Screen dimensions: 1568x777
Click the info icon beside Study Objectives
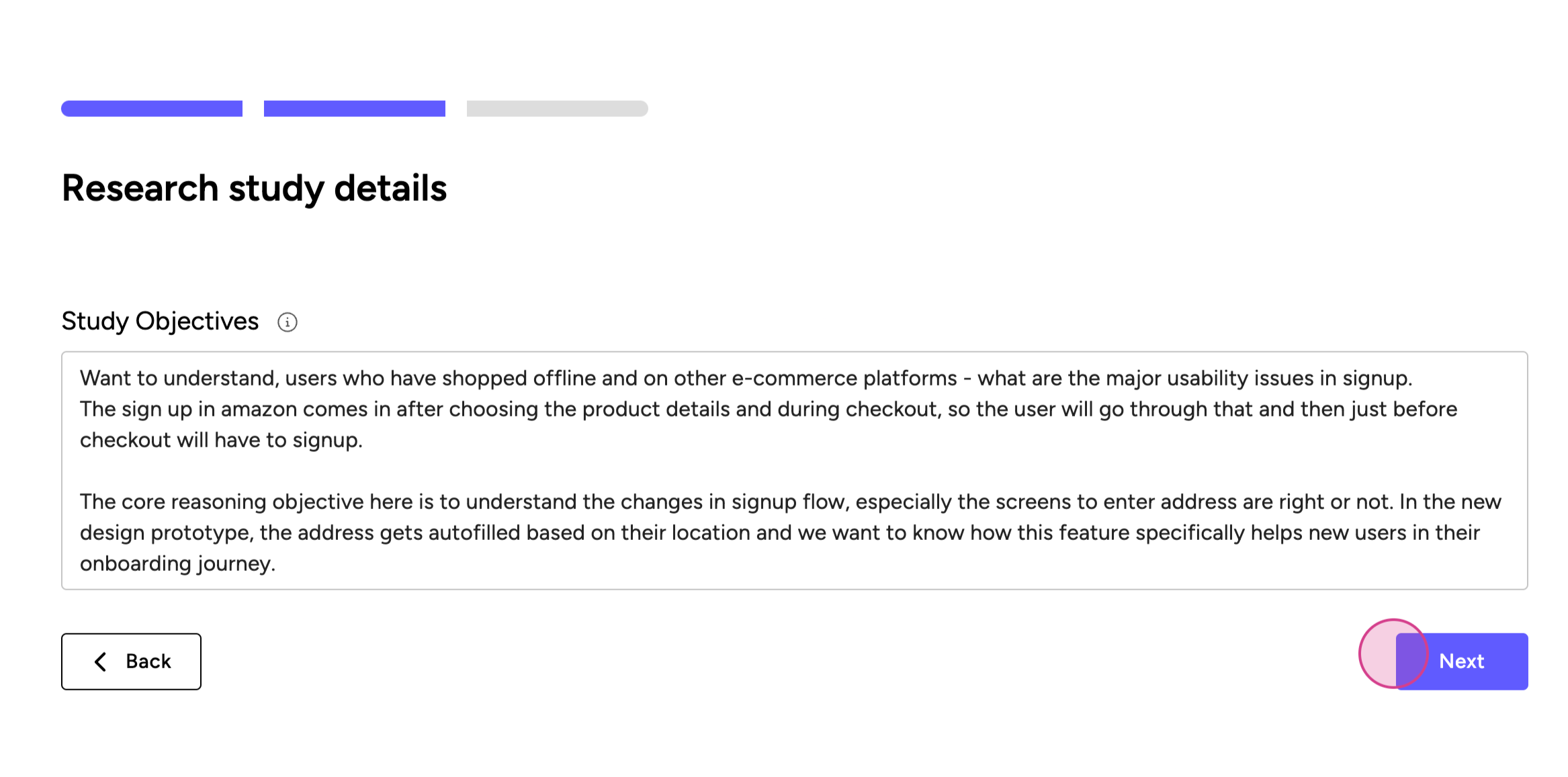[288, 322]
